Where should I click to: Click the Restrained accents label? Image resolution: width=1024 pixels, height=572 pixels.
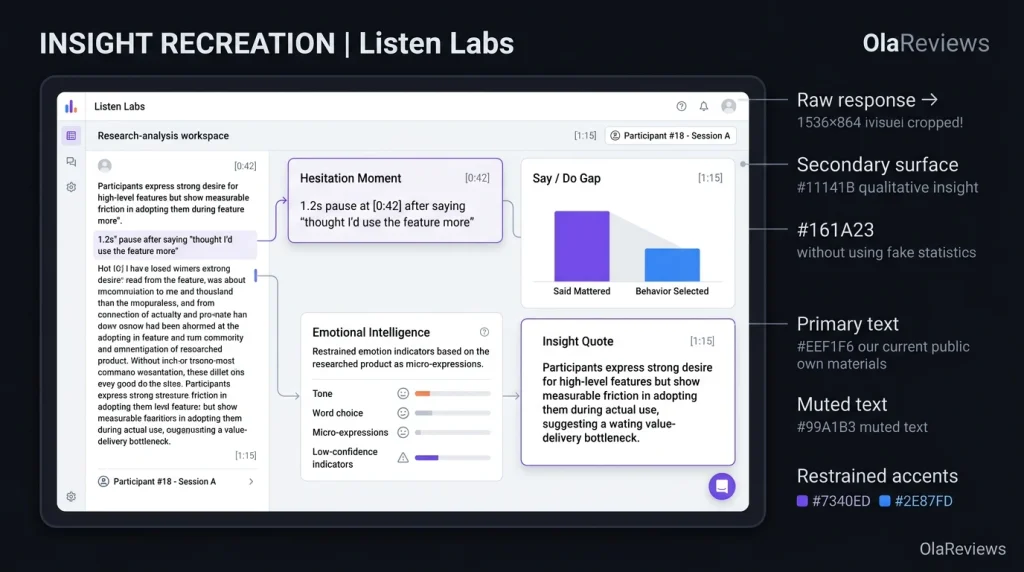point(877,476)
